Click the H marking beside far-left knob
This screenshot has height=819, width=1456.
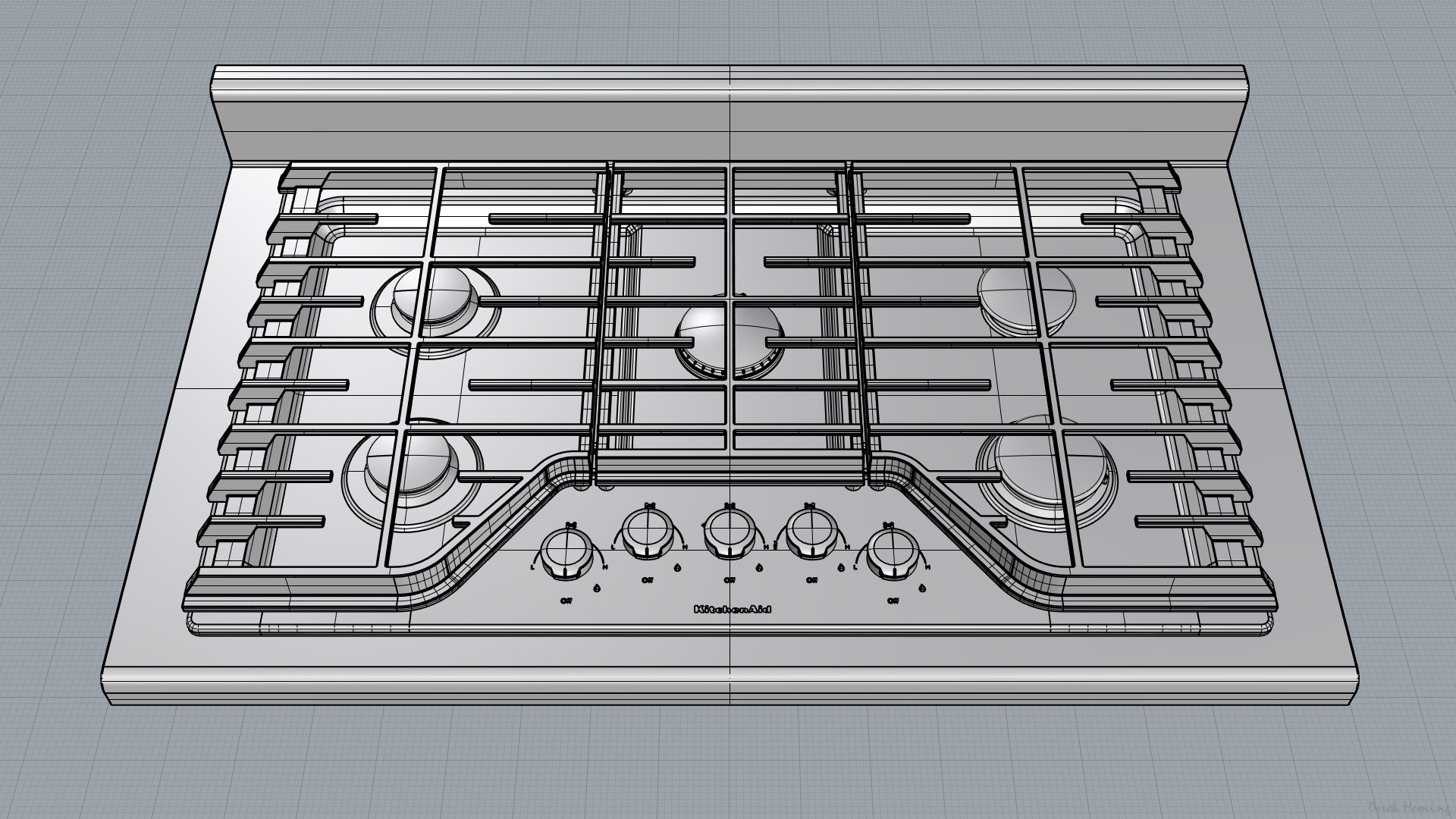[604, 566]
